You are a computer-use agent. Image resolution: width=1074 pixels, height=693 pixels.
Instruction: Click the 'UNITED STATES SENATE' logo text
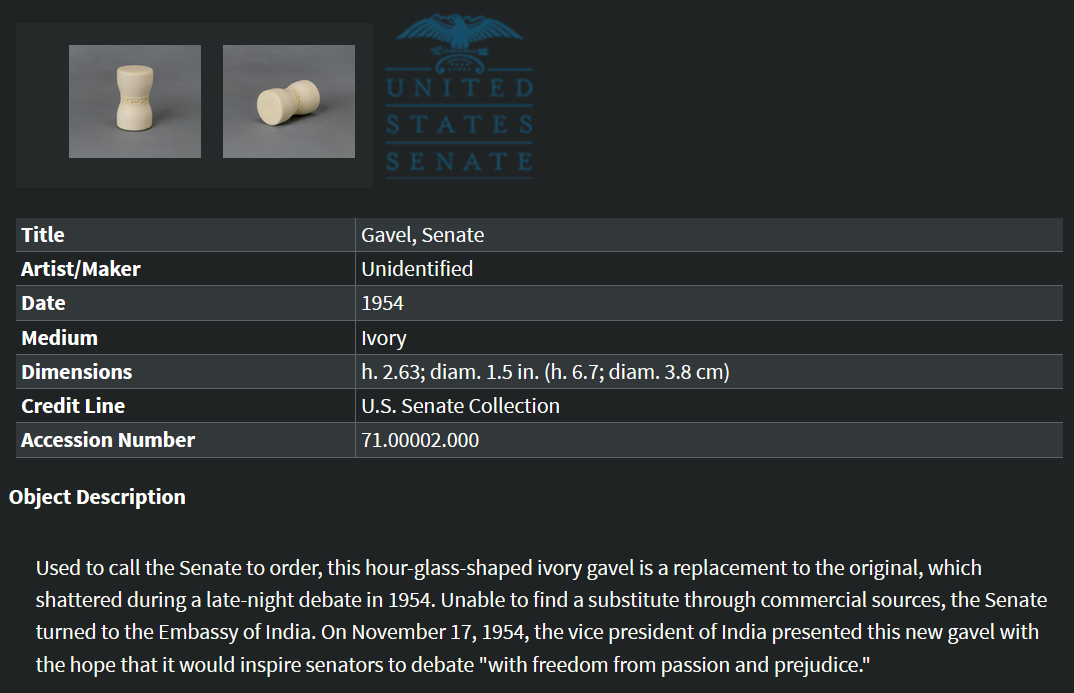tap(460, 125)
